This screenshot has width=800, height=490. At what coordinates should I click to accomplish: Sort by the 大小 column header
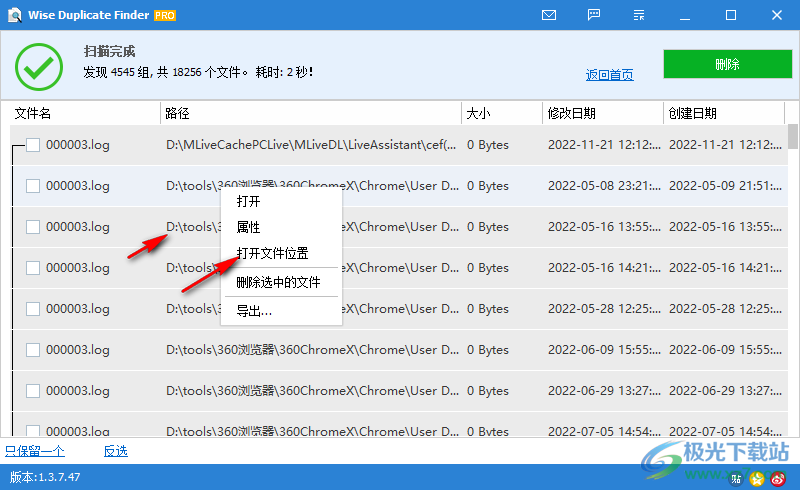tap(502, 113)
